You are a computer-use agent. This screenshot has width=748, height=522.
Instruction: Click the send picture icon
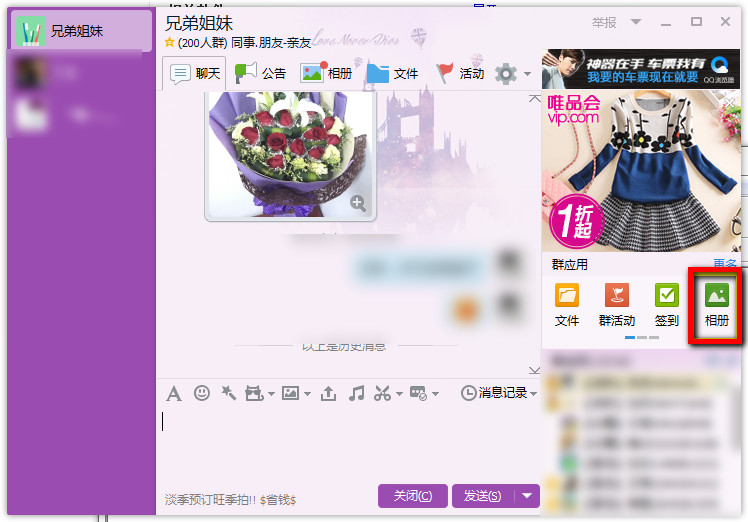click(291, 394)
